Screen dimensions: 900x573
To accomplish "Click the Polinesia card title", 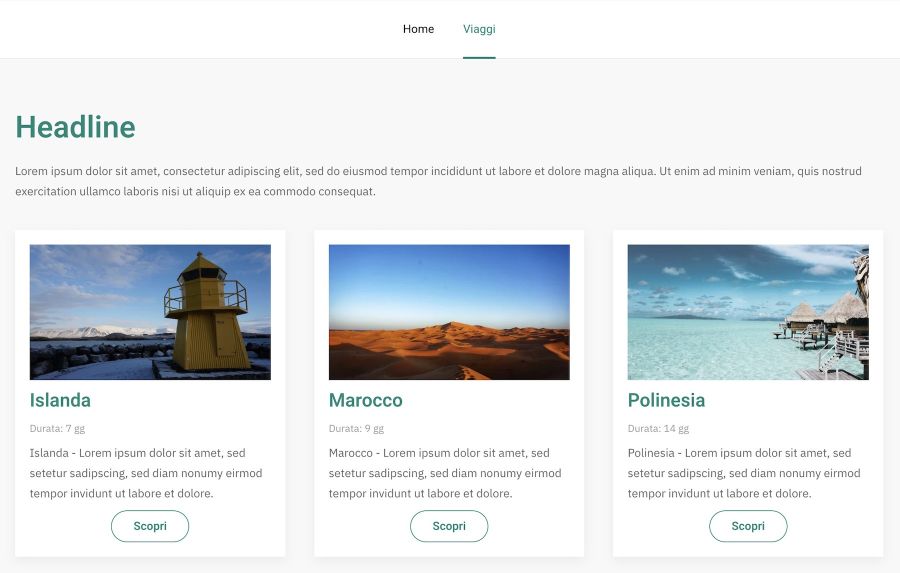I will coord(666,400).
